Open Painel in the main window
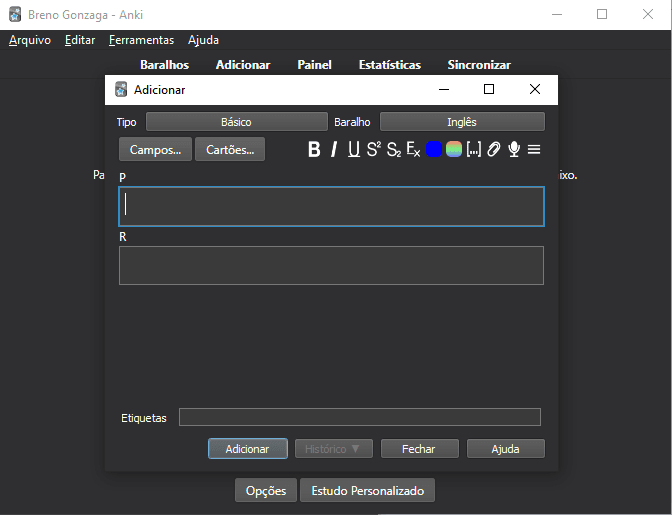672x515 pixels. point(315,65)
